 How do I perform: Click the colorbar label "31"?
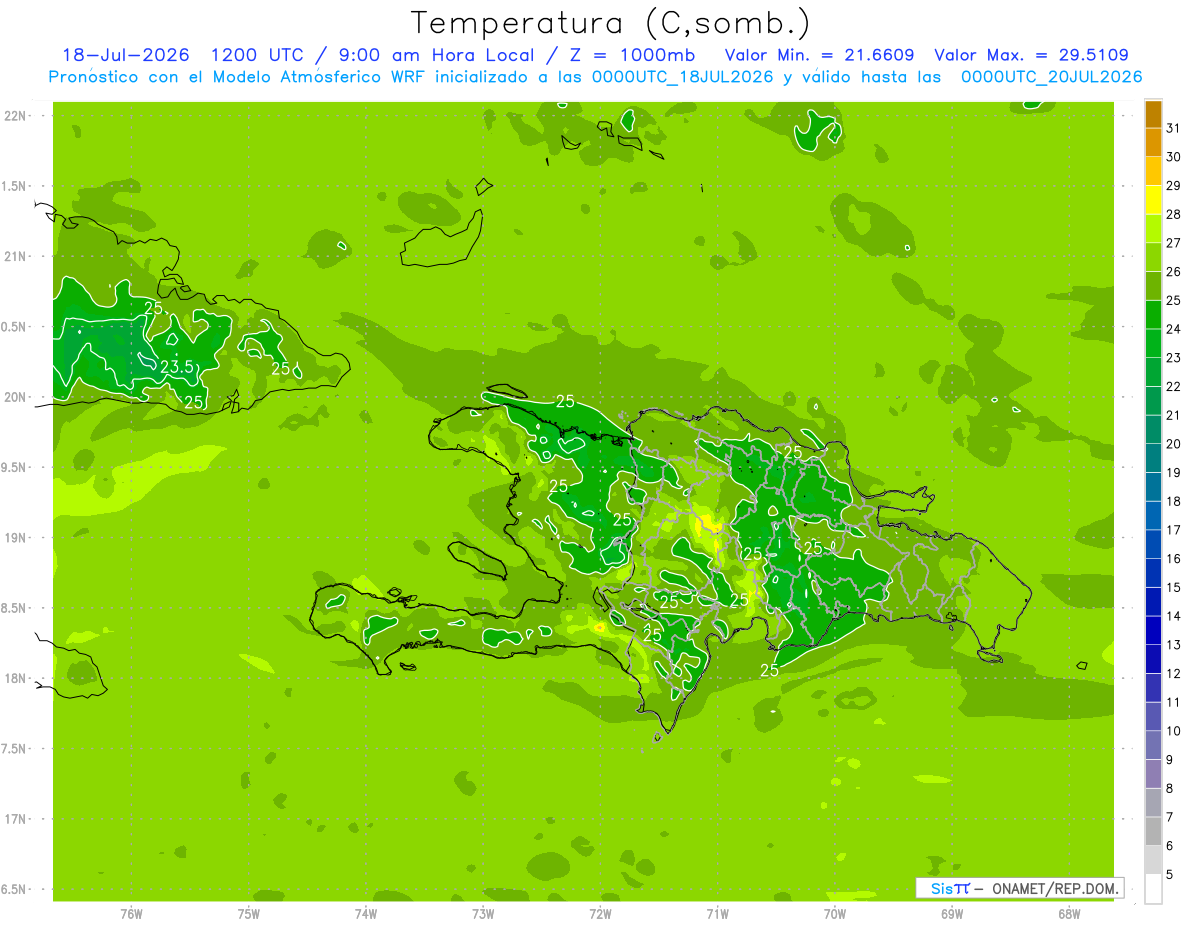coord(1174,128)
